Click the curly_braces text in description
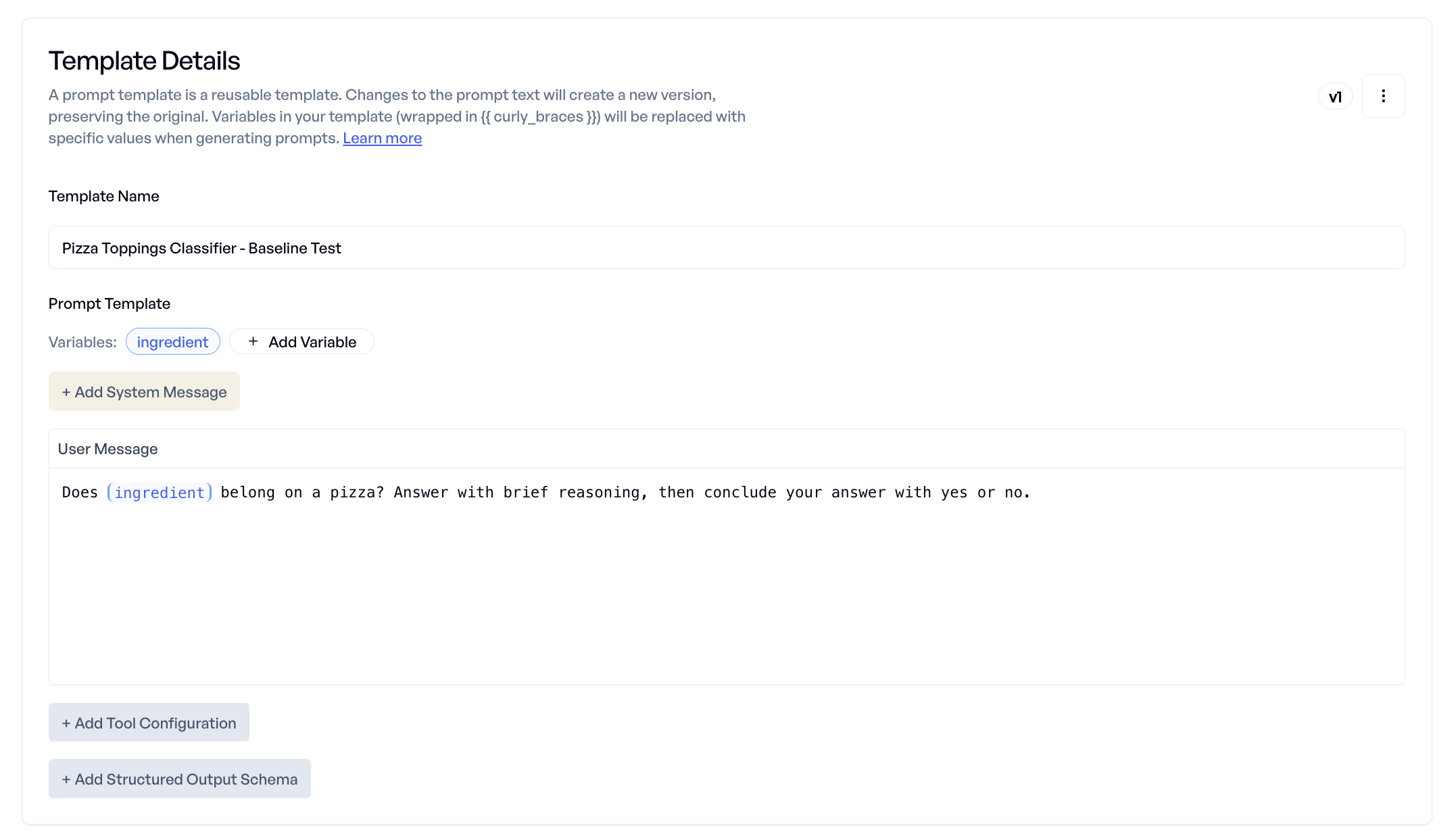Viewport: 1456px width, 838px height. [539, 116]
